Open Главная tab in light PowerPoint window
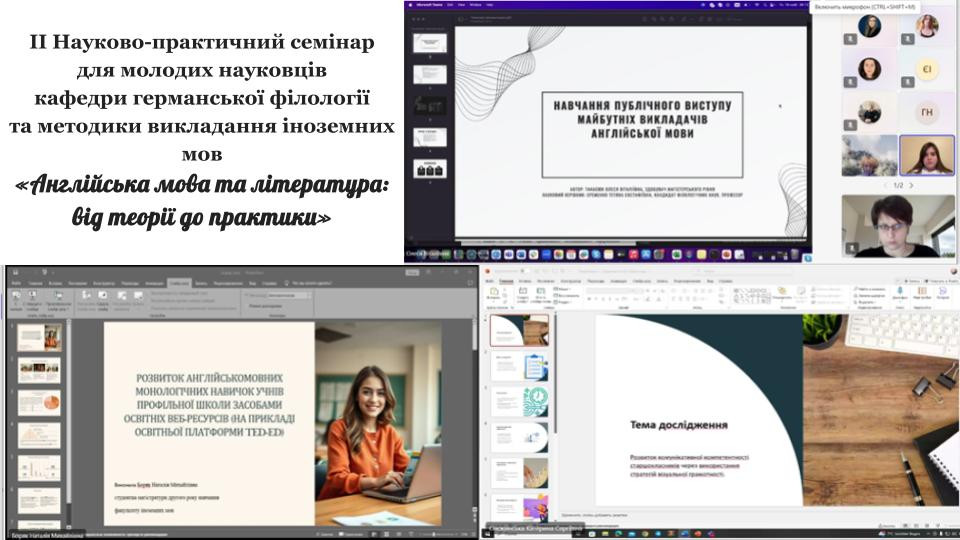The width and height of the screenshot is (960, 540). (506, 281)
